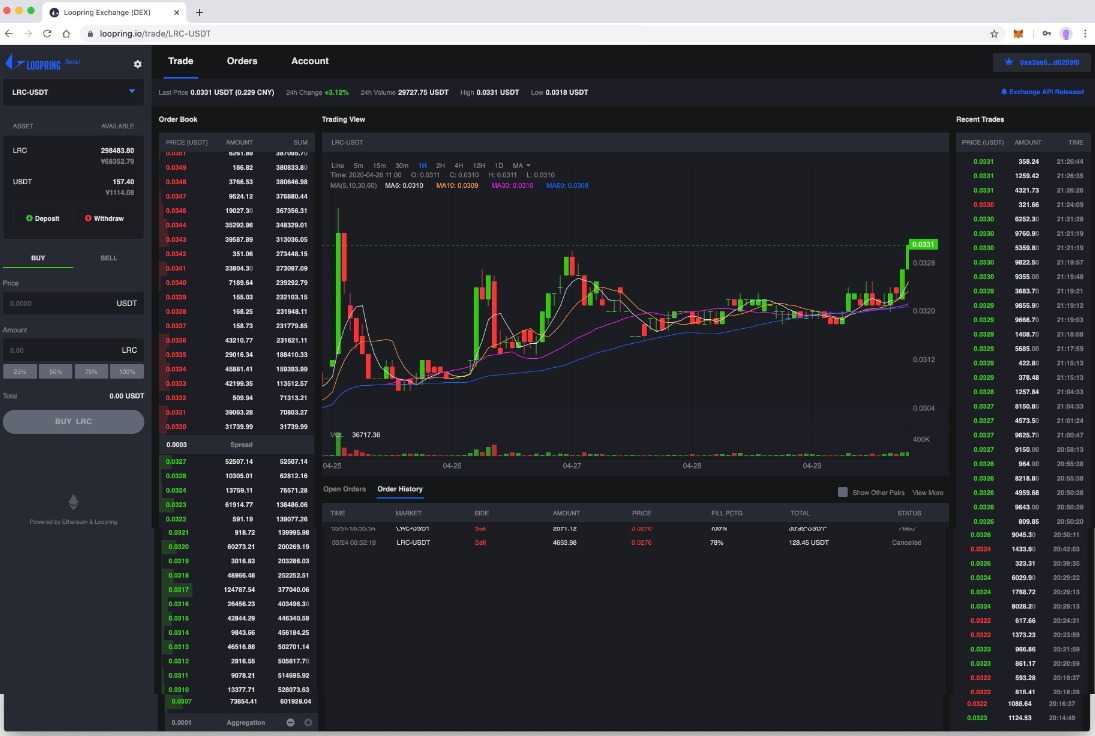Open a new browser tab
The width and height of the screenshot is (1095, 736).
199,12
